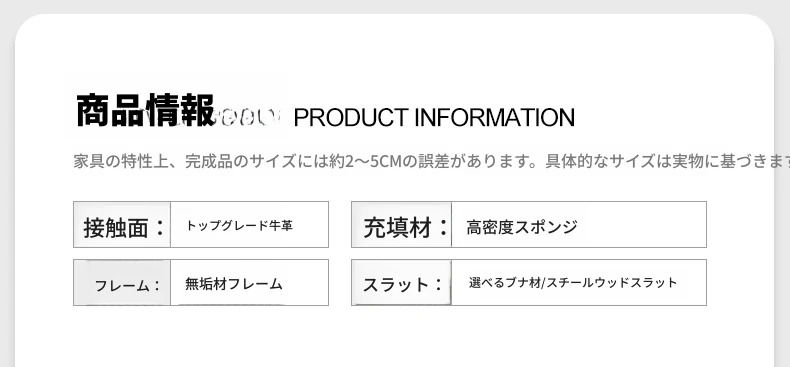Click the word INFORMATION in the title
The width and height of the screenshot is (790, 367).
tap(495, 117)
